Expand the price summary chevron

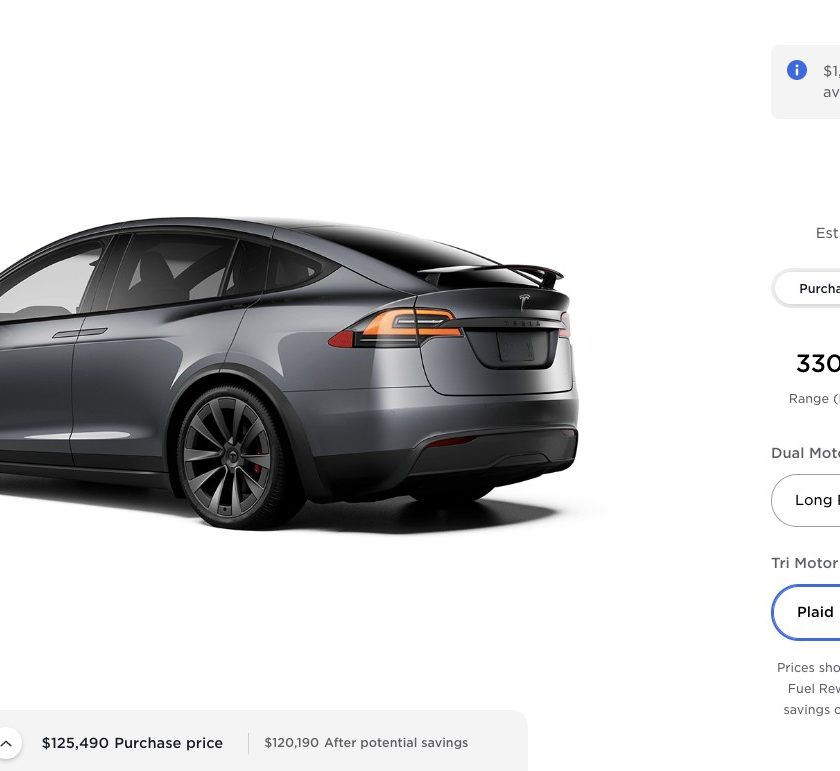[6, 743]
